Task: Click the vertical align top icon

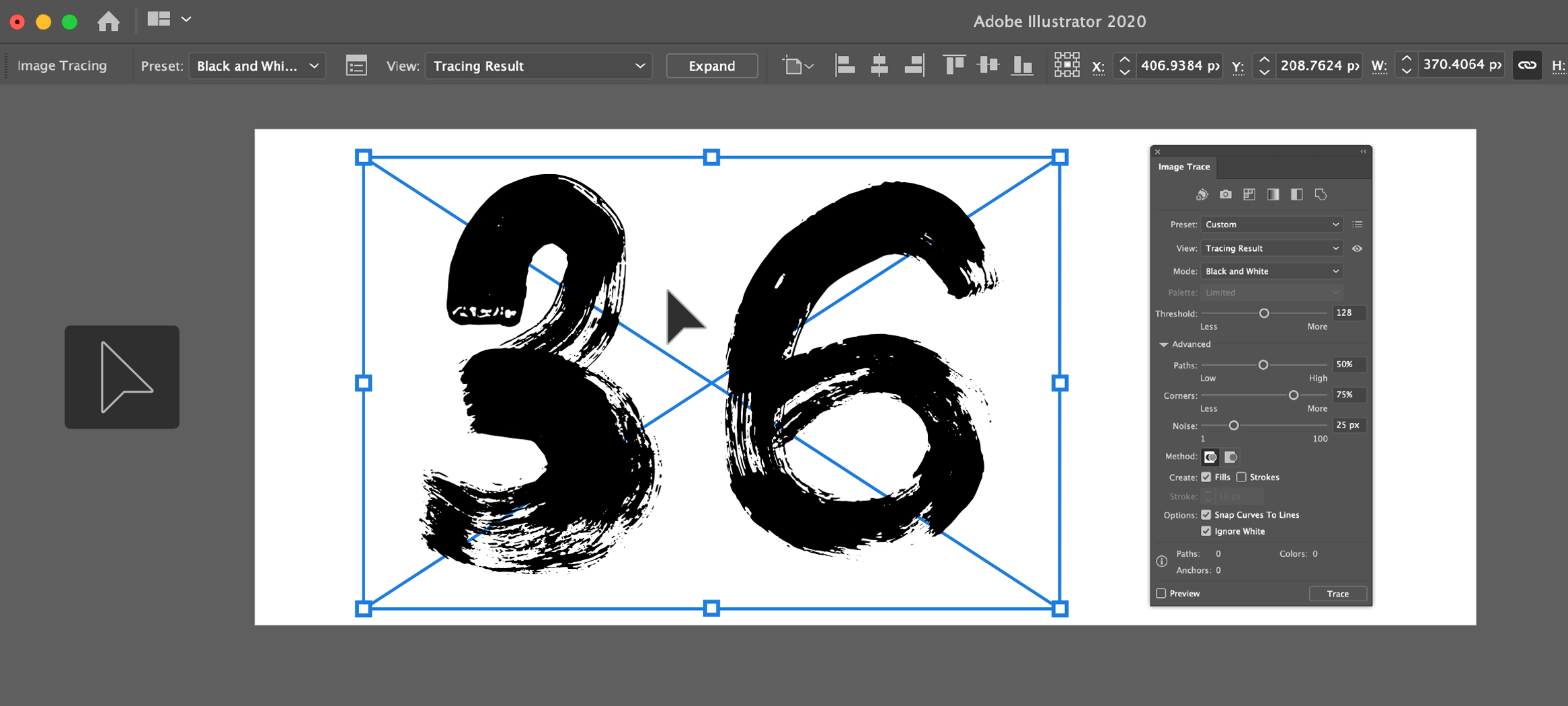Action: pyautogui.click(x=953, y=65)
